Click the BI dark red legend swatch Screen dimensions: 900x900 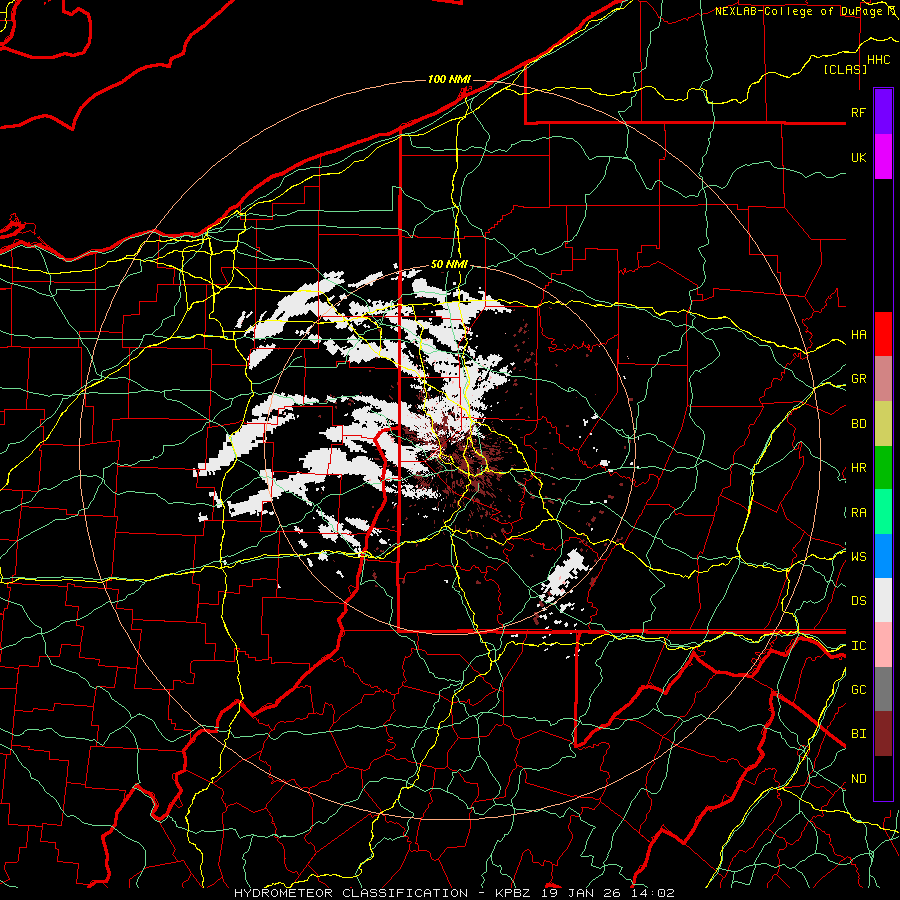[883, 734]
